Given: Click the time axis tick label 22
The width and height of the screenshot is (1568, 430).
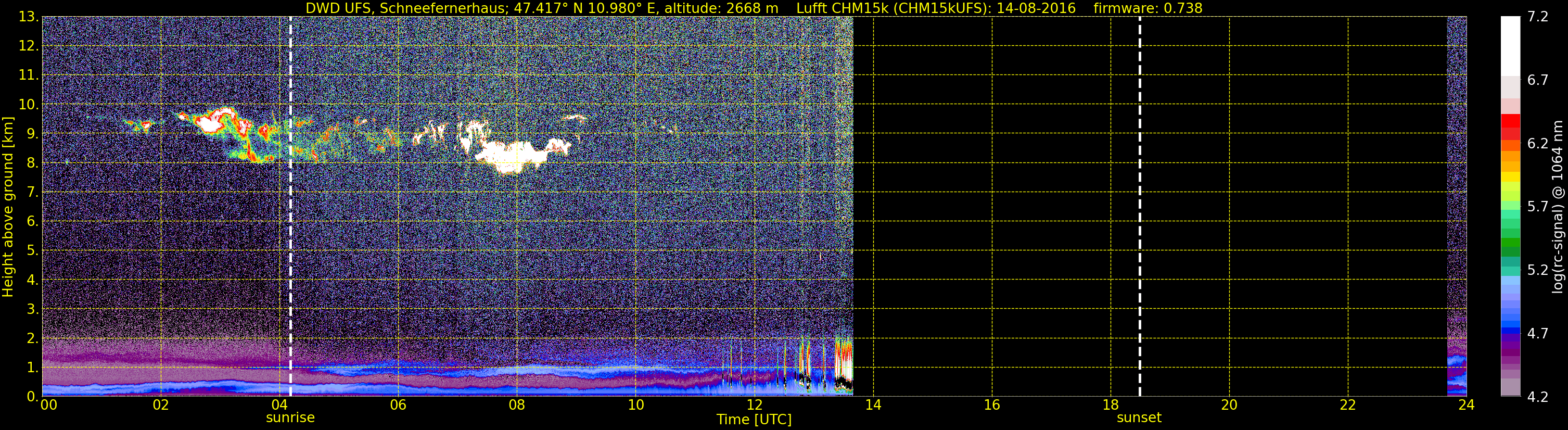Looking at the screenshot, I should 1348,406.
